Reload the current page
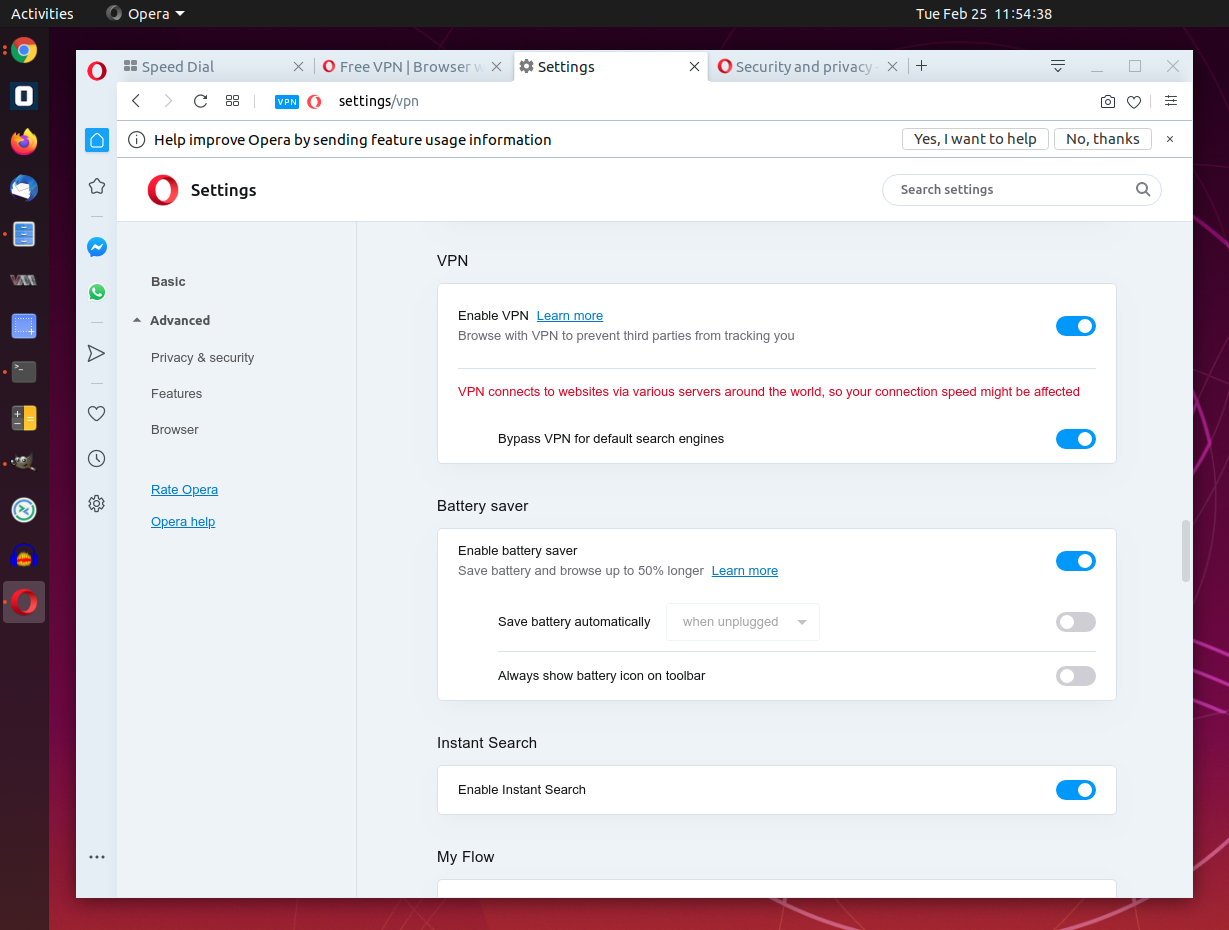 (200, 101)
